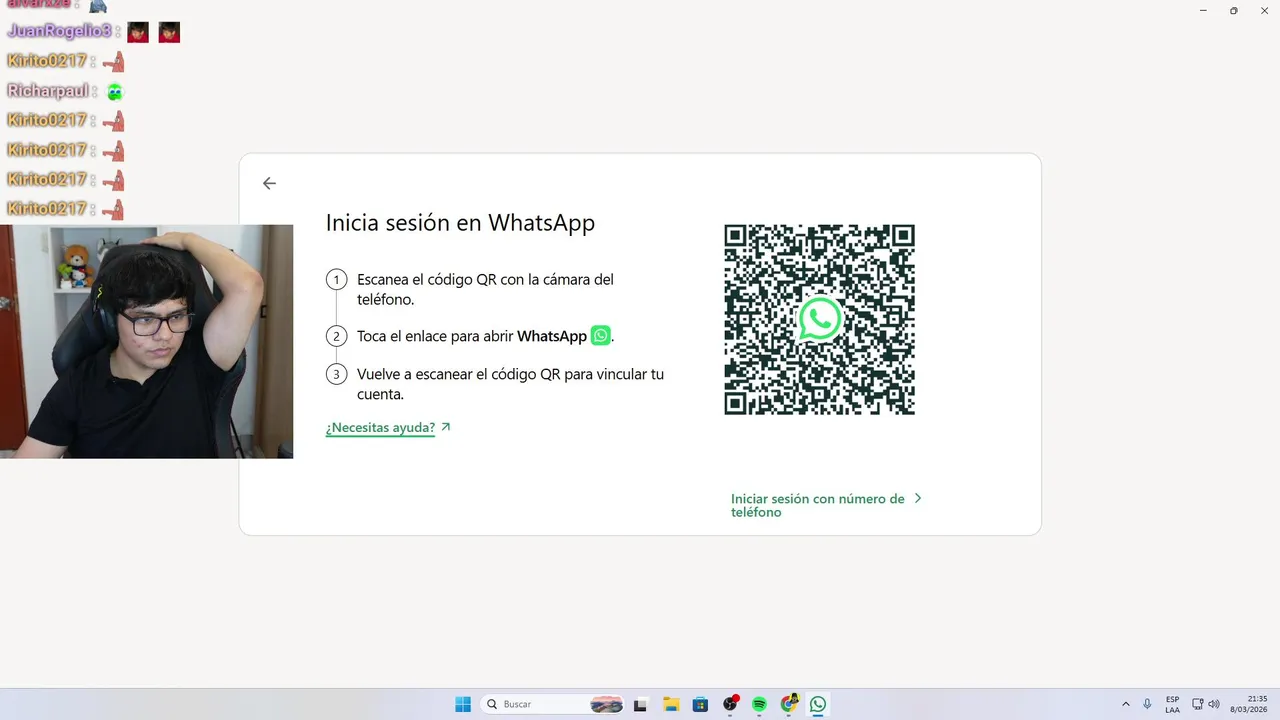
Task: Click the webcam overlay video
Action: click(x=146, y=341)
